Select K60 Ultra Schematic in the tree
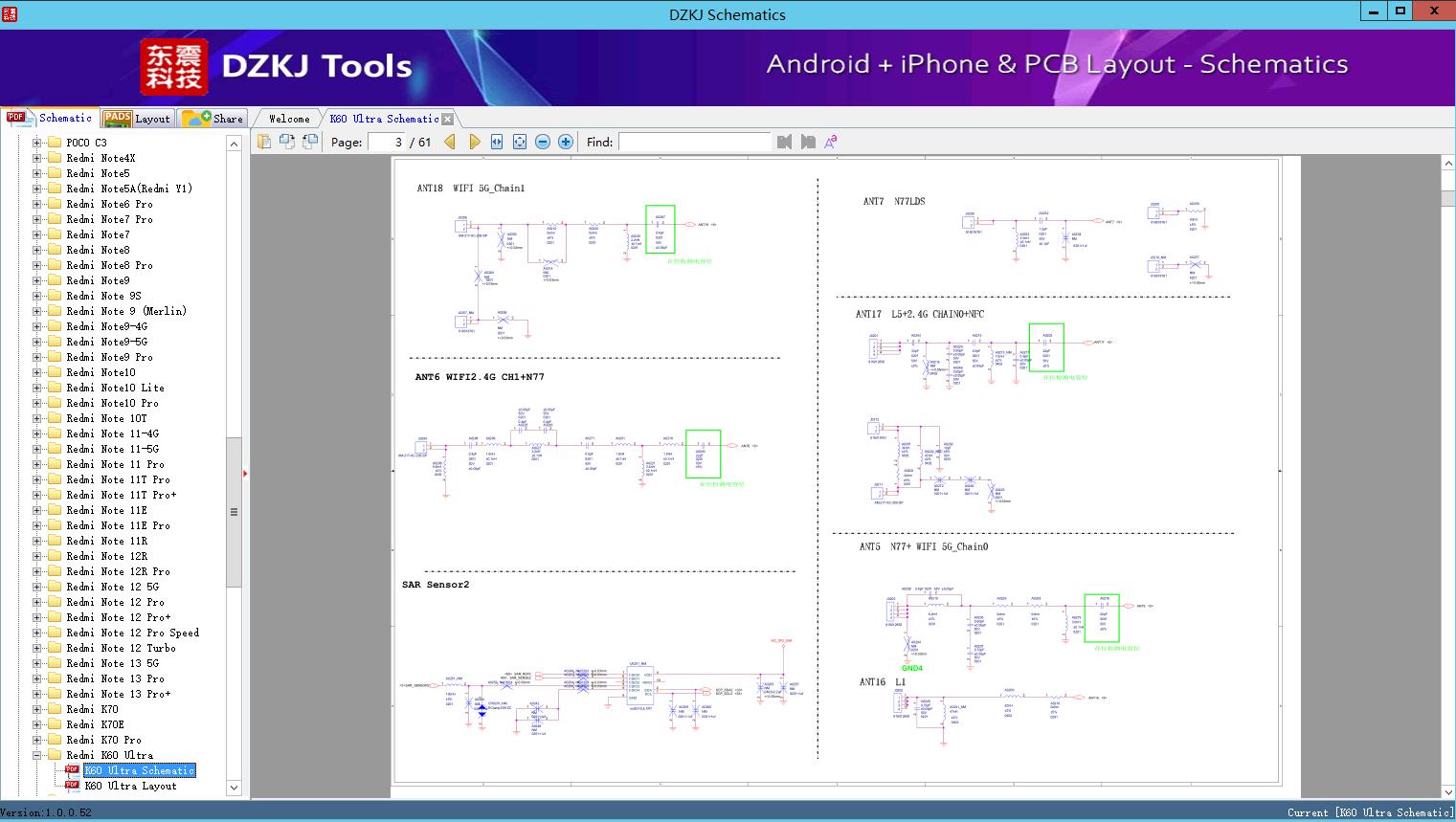The image size is (1456, 822). pos(140,770)
